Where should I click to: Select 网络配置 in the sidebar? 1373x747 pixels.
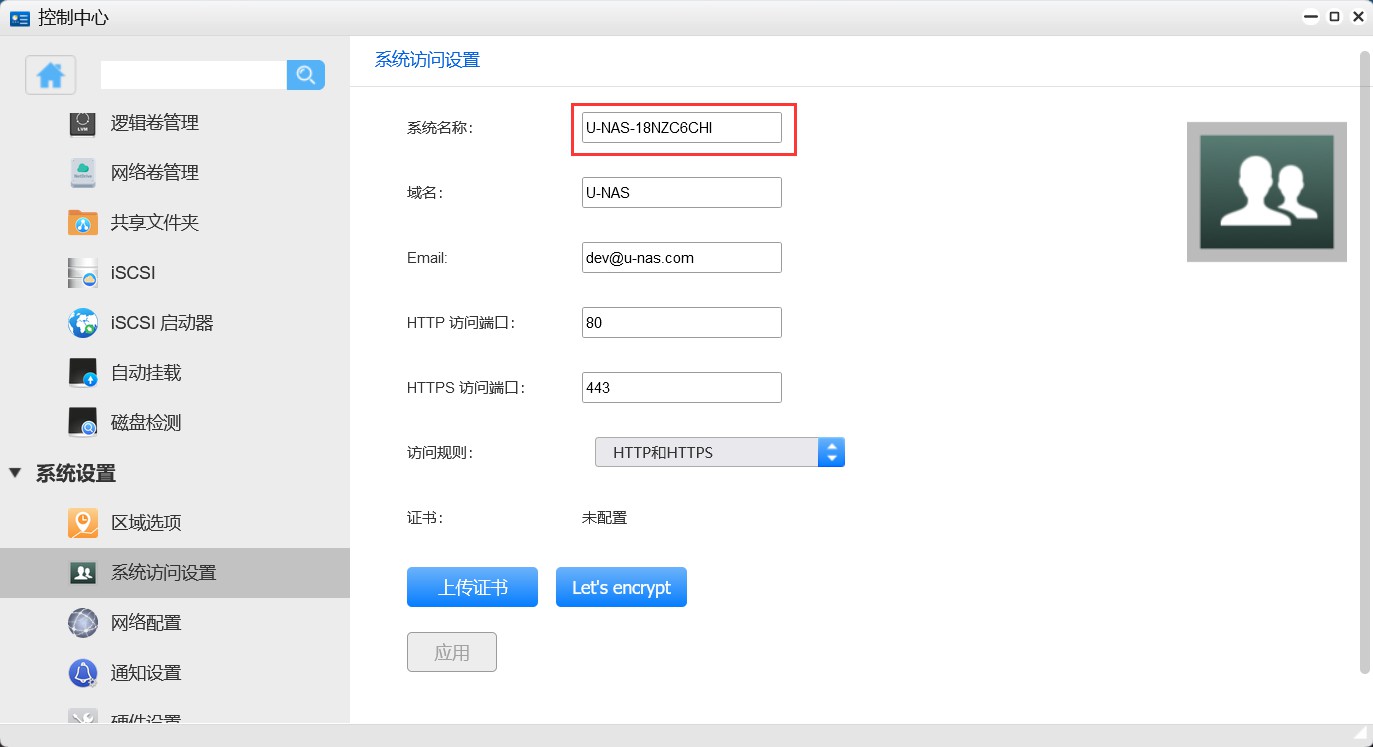(146, 623)
